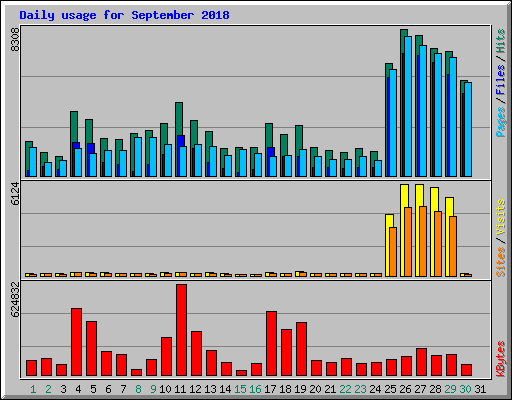Select the cyan pages bar for day 9

(153, 157)
